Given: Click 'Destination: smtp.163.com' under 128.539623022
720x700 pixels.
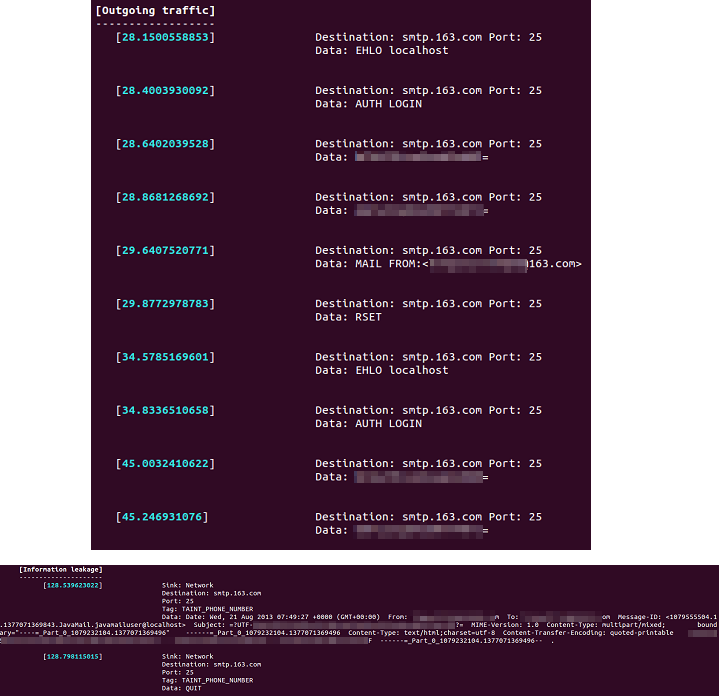Looking at the screenshot, I should pos(211,593).
